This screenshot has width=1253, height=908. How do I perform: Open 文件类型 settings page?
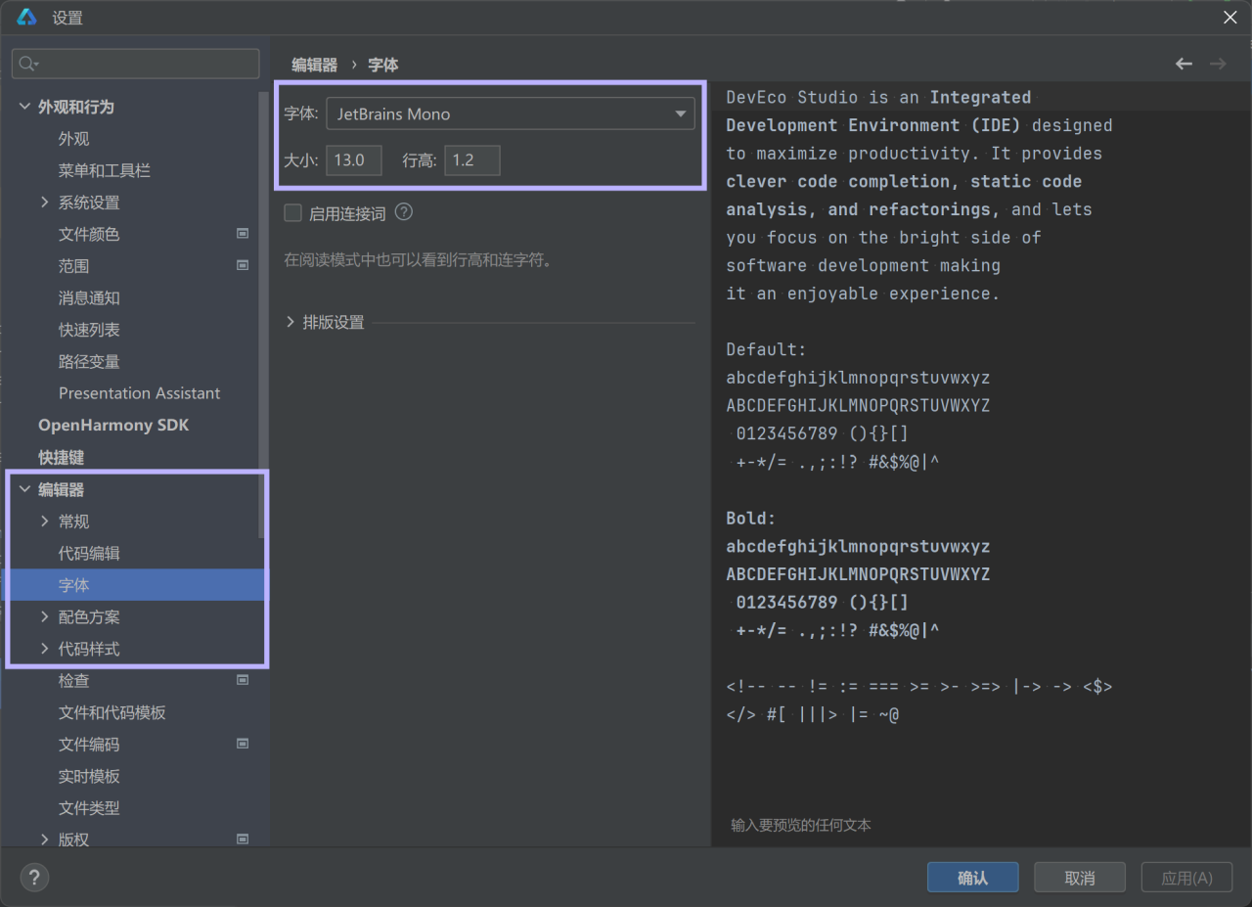(89, 808)
